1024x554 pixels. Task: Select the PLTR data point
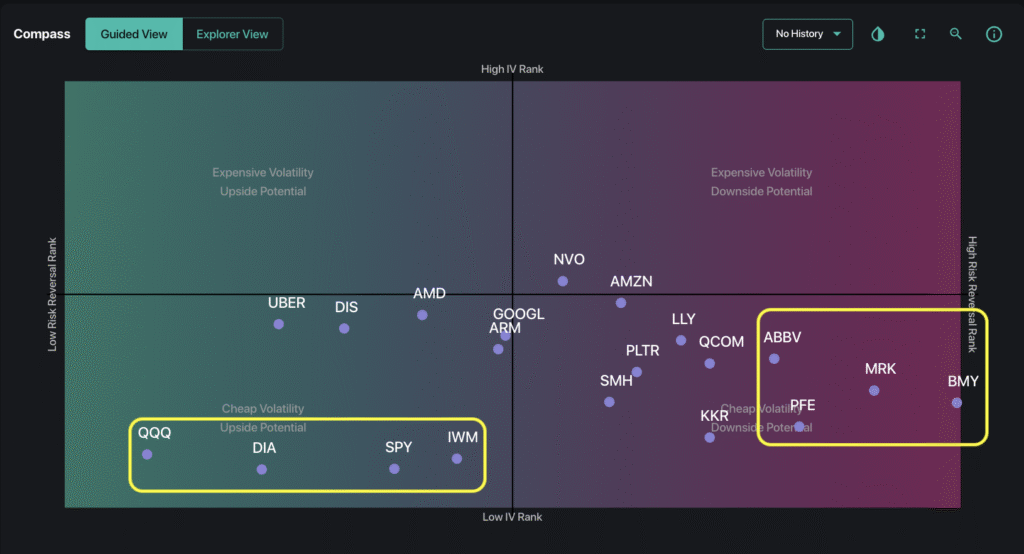pyautogui.click(x=636, y=372)
